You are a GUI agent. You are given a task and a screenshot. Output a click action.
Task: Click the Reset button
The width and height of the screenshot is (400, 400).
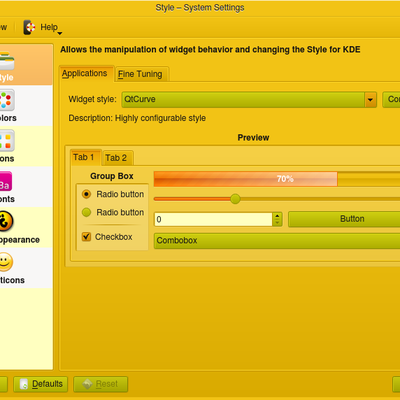coord(100,384)
